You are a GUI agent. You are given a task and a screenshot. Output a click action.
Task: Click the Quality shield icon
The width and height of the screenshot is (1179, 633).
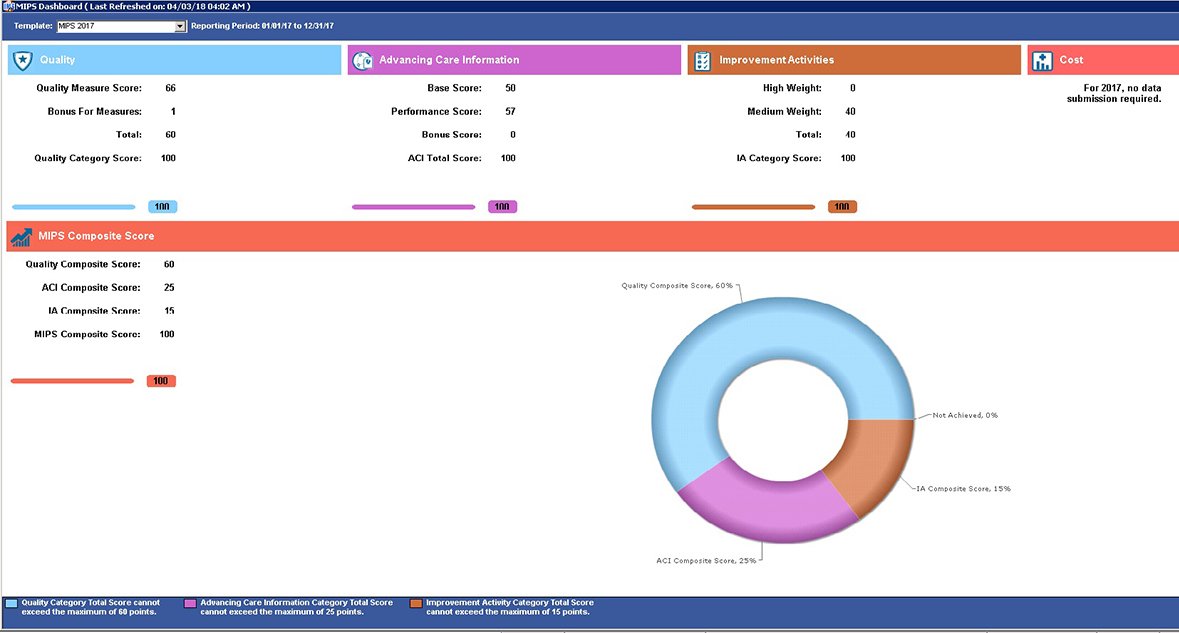(22, 59)
